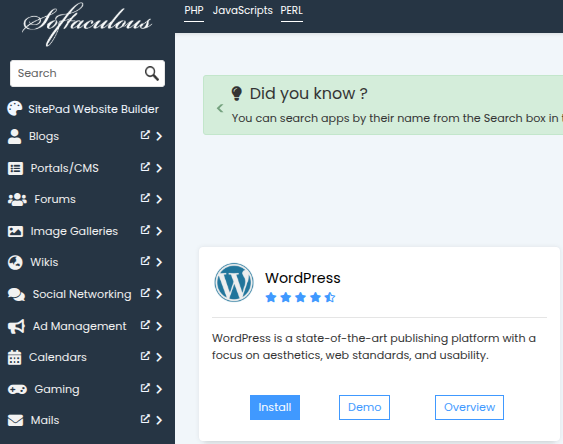Image resolution: width=563 pixels, height=444 pixels.
Task: Click the Social Networking chat bubbles icon
Action: (x=17, y=295)
